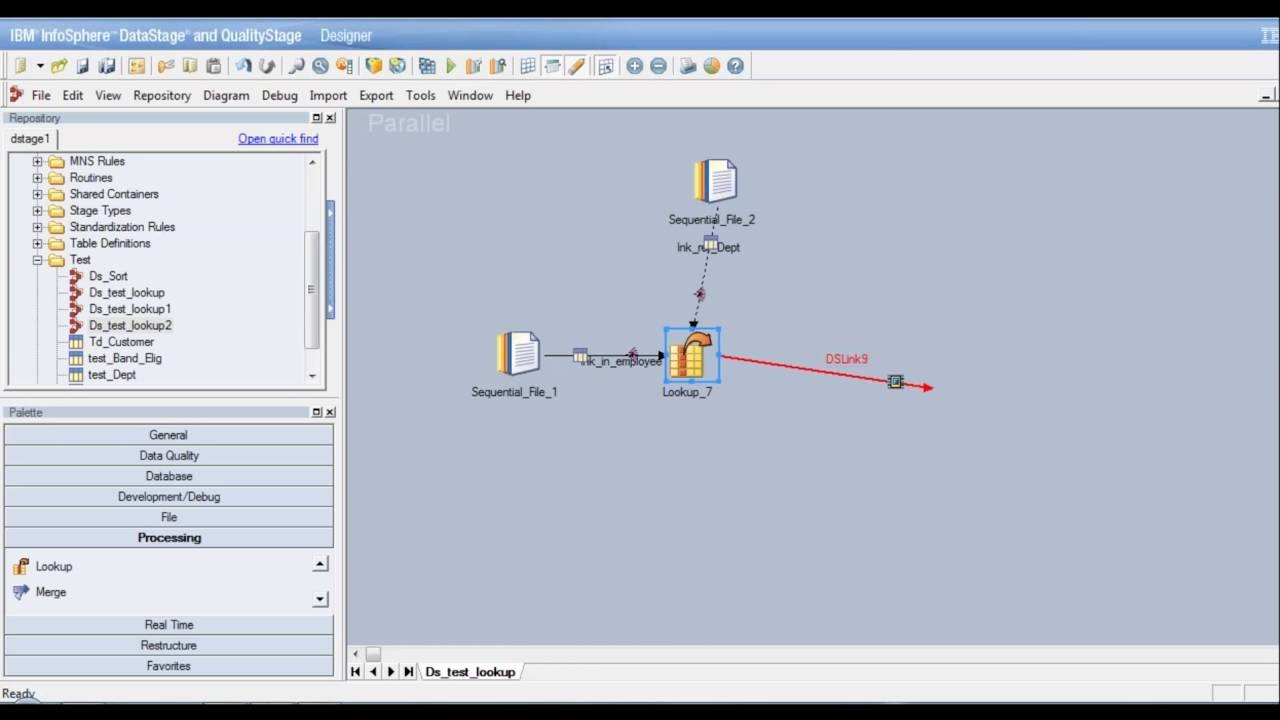Image resolution: width=1280 pixels, height=720 pixels.
Task: Open the Restructure palette section
Action: click(x=169, y=645)
